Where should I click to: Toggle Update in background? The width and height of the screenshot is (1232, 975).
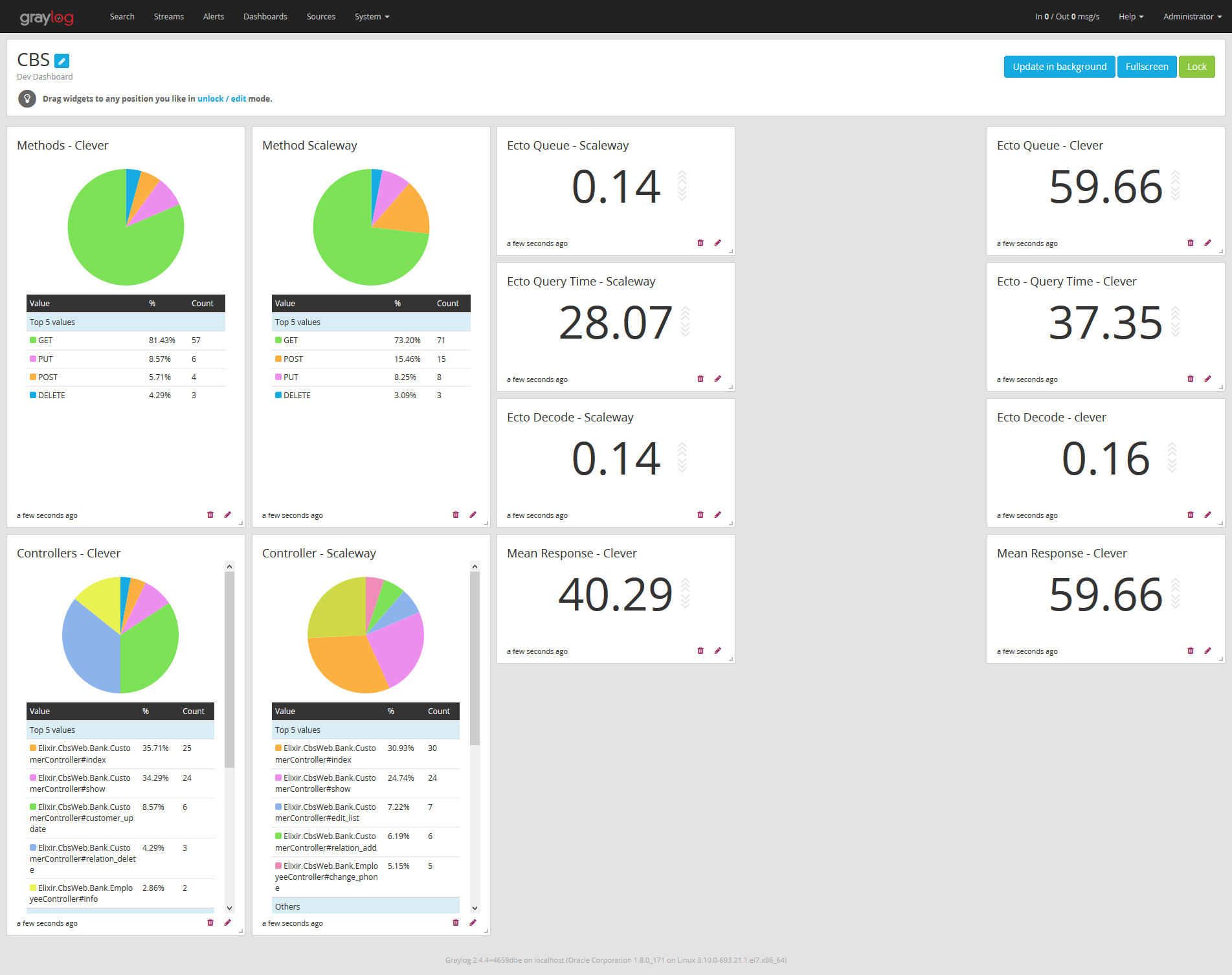click(1059, 67)
